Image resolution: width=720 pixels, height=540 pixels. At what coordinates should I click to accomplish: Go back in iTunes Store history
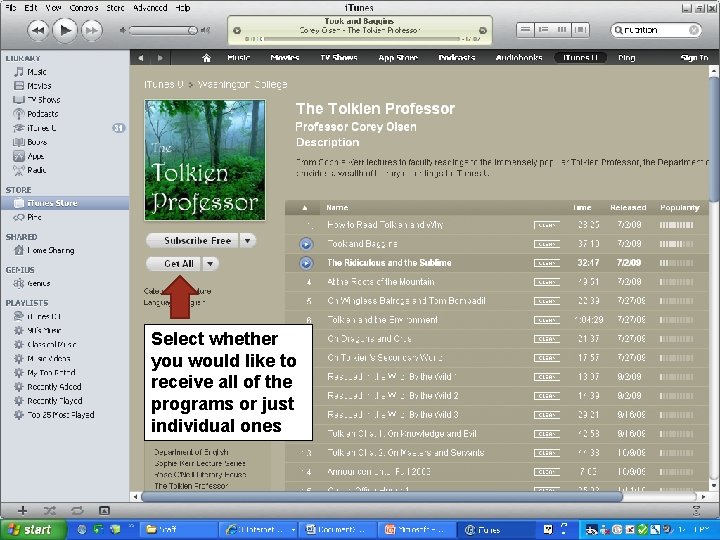(141, 58)
